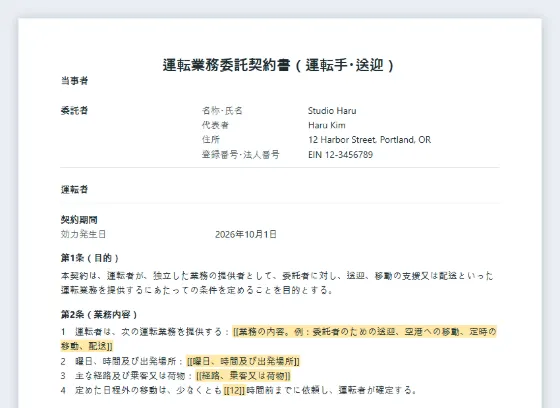Select the Haru Kim representative value
Image resolution: width=560 pixels, height=408 pixels.
(x=326, y=125)
